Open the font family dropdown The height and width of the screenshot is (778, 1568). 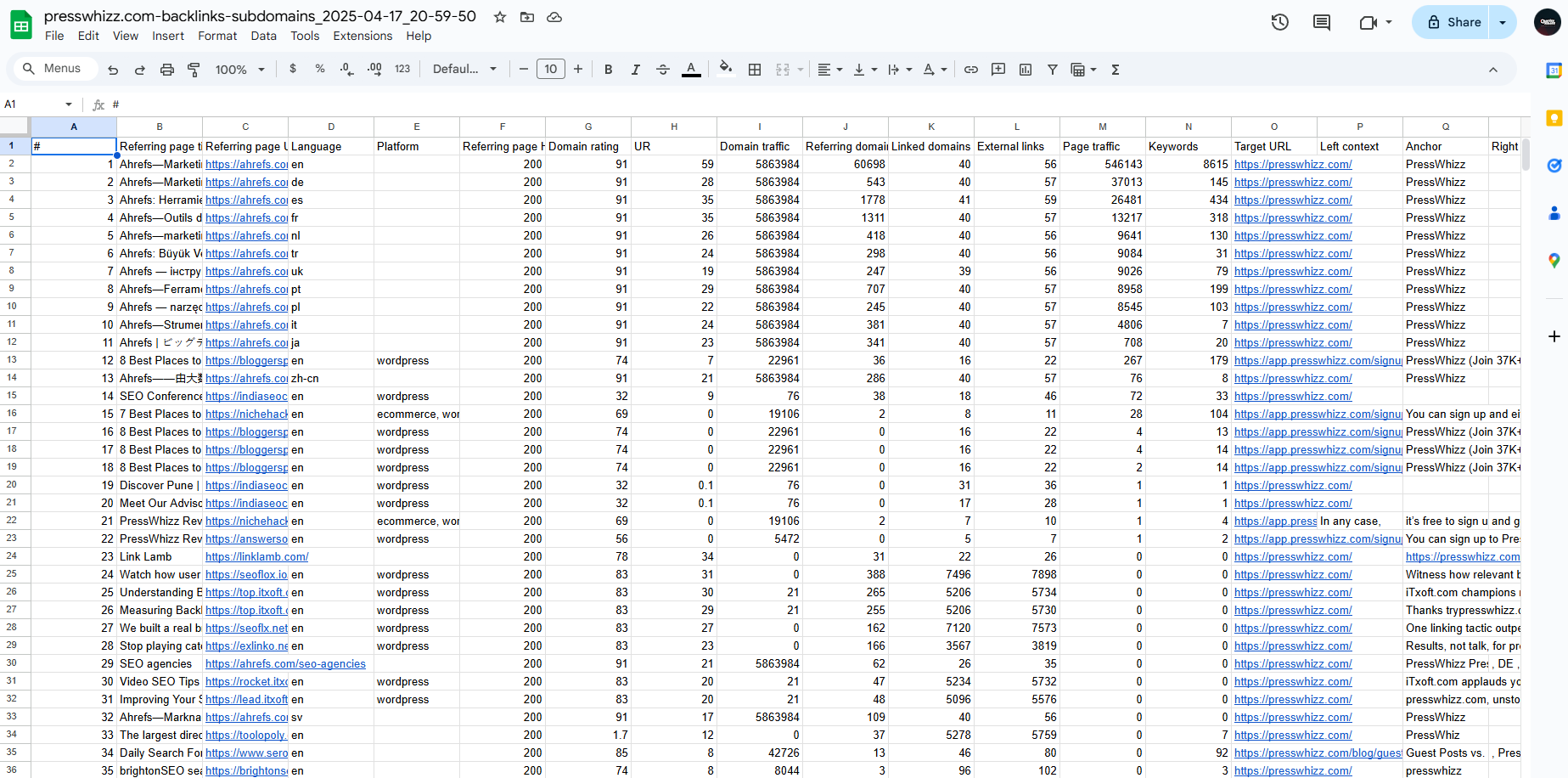point(464,70)
